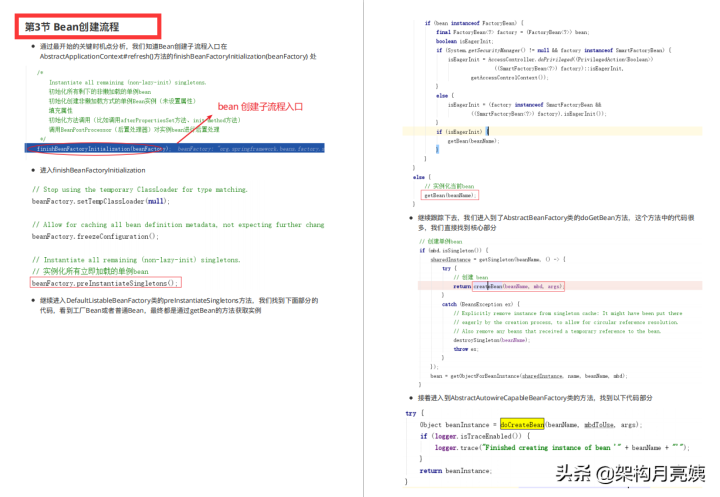Click the code "beanFactory.setTempClassLoader(null);"

101,201
